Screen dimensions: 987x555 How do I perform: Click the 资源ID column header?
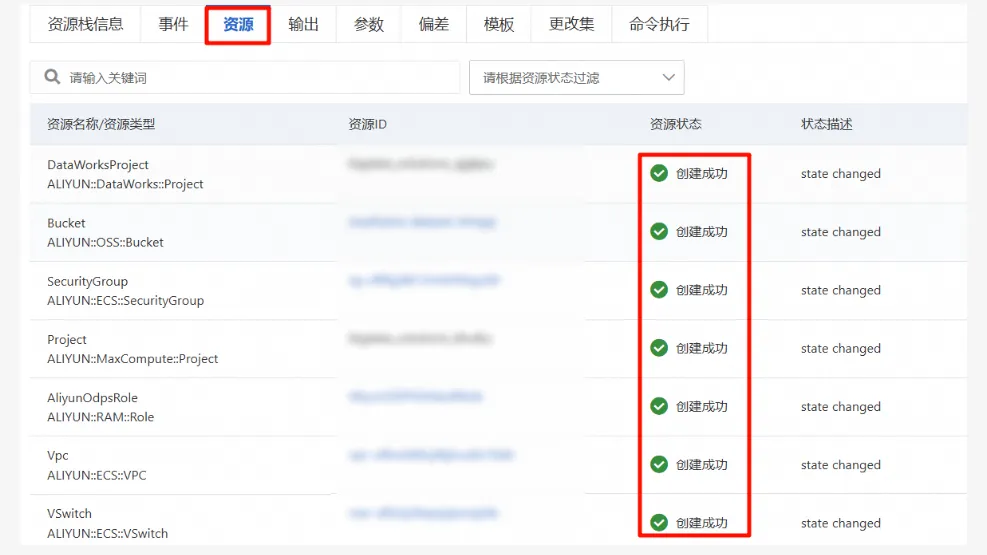tap(368, 124)
